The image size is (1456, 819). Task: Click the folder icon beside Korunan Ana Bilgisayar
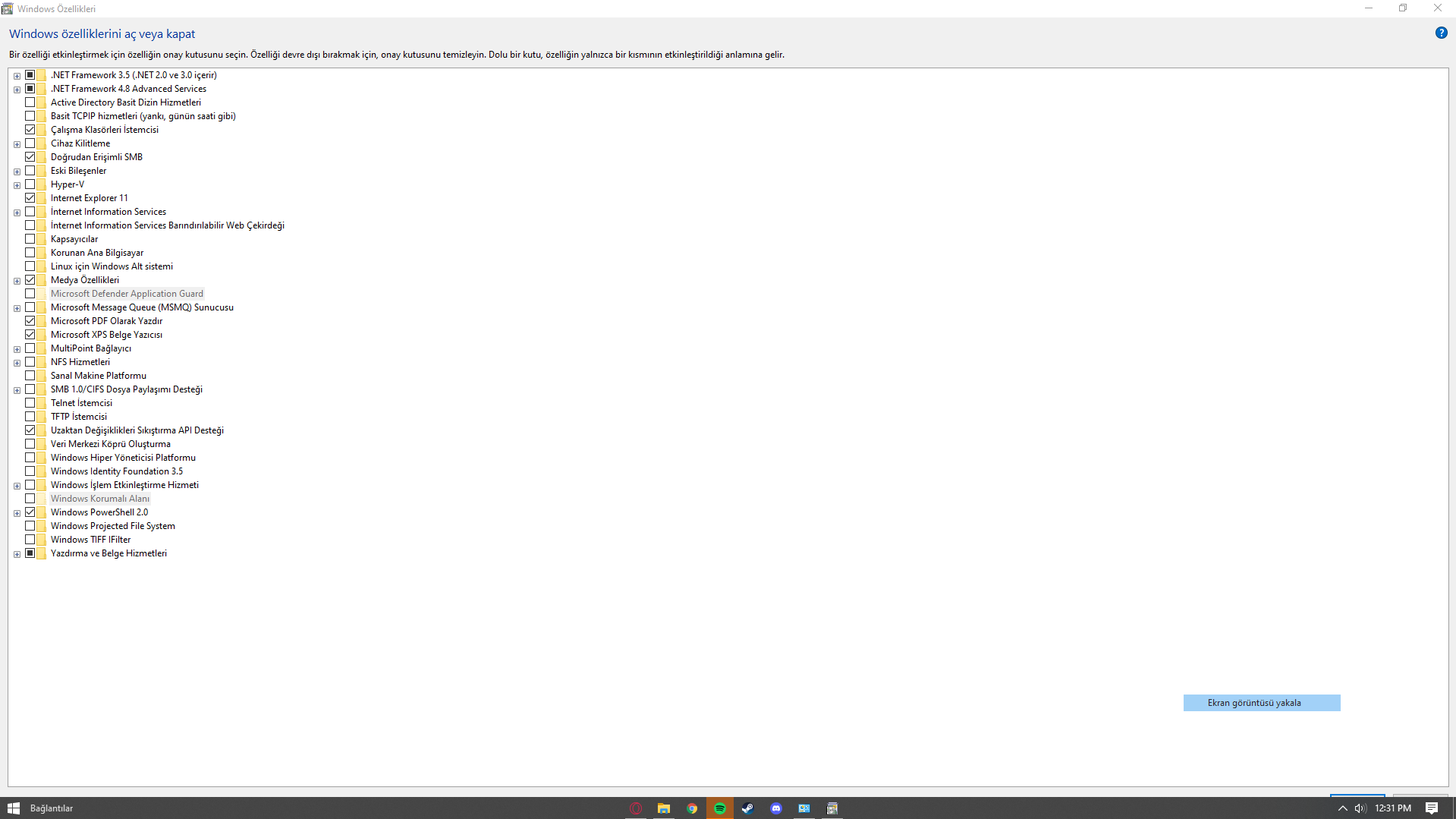click(41, 253)
